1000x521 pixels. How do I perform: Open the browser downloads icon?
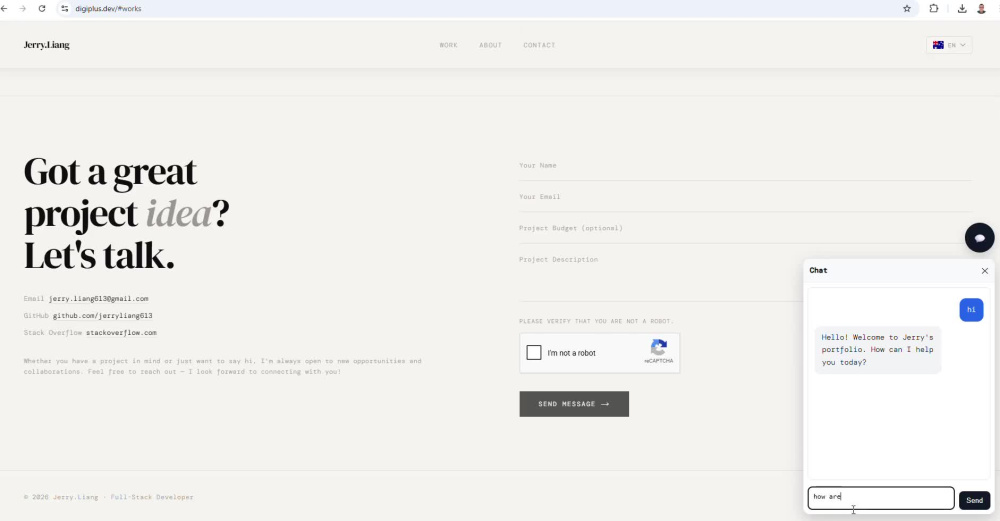962,8
